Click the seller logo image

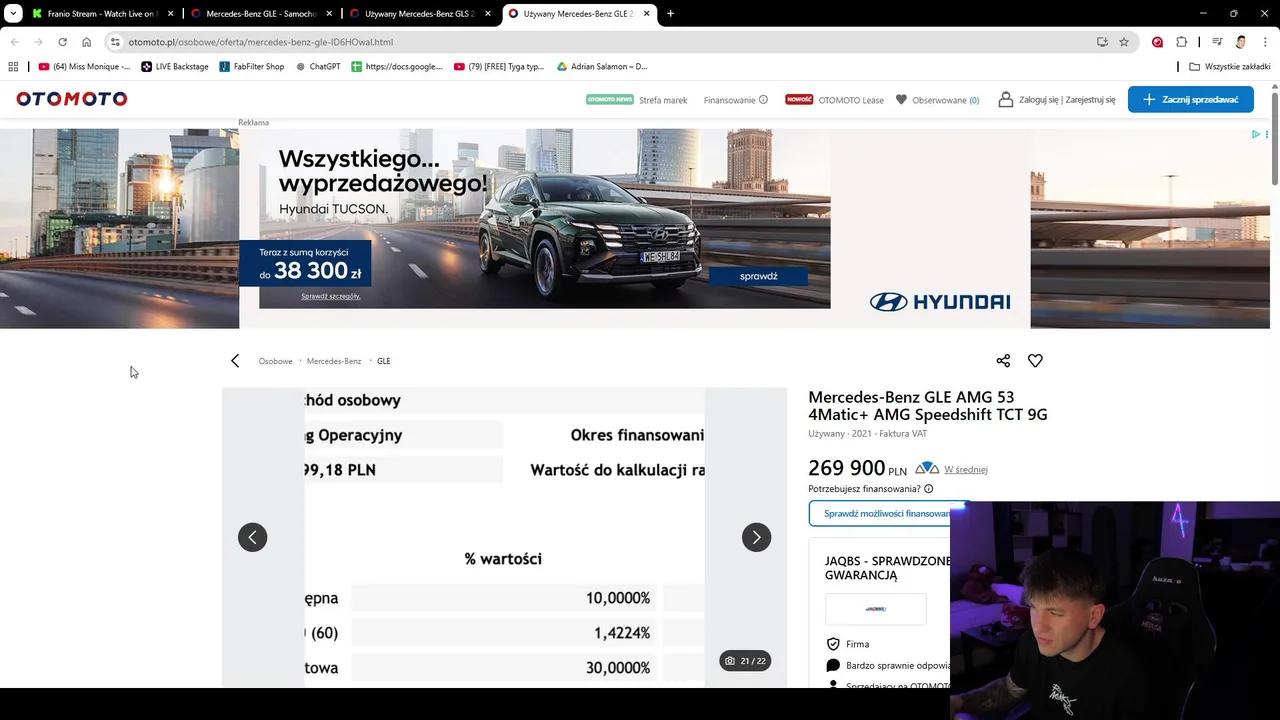tap(875, 608)
